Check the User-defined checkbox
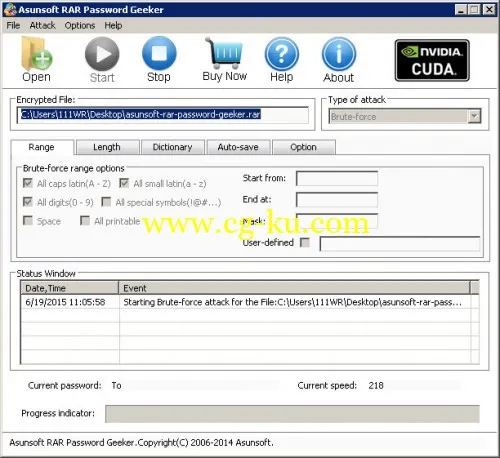The width and height of the screenshot is (500, 458). click(305, 242)
